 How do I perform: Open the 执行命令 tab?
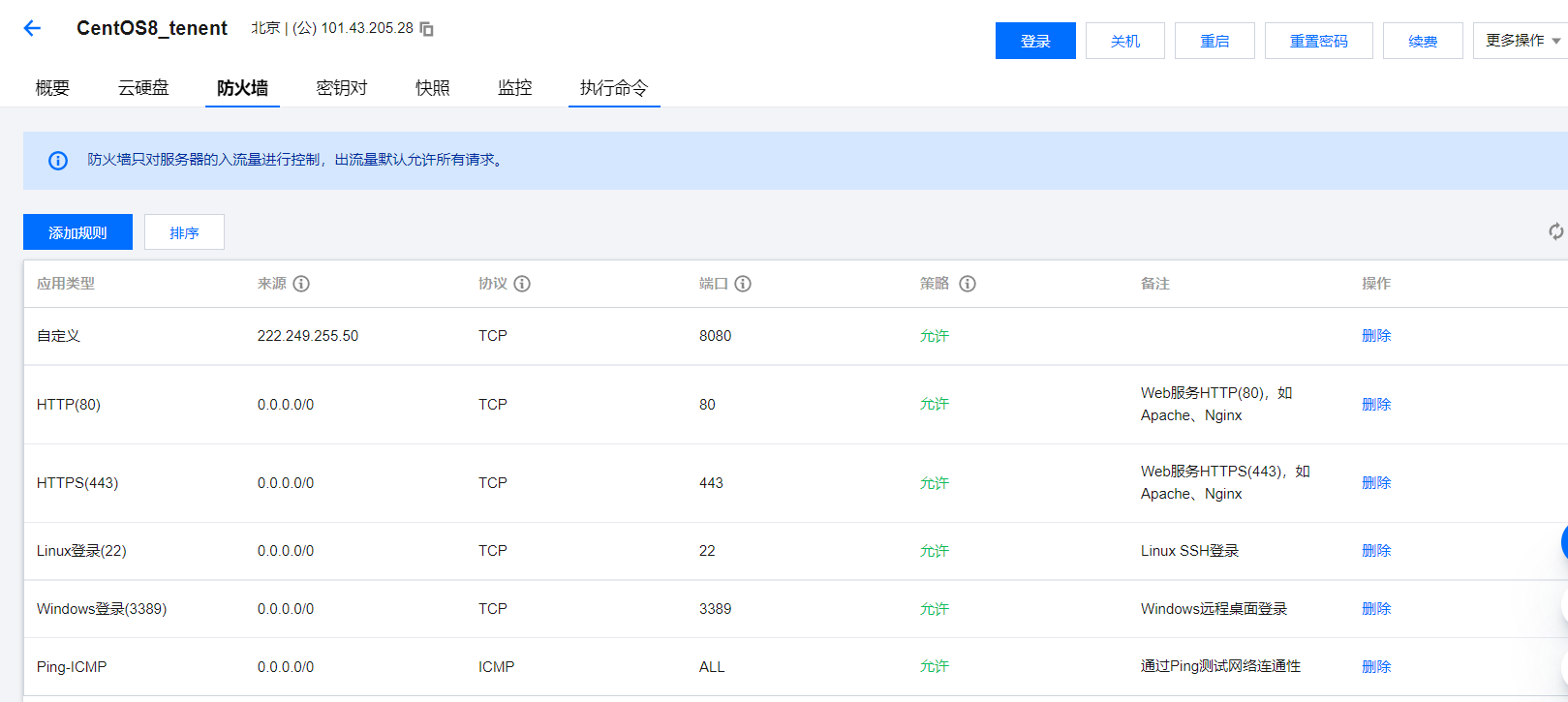(x=614, y=88)
